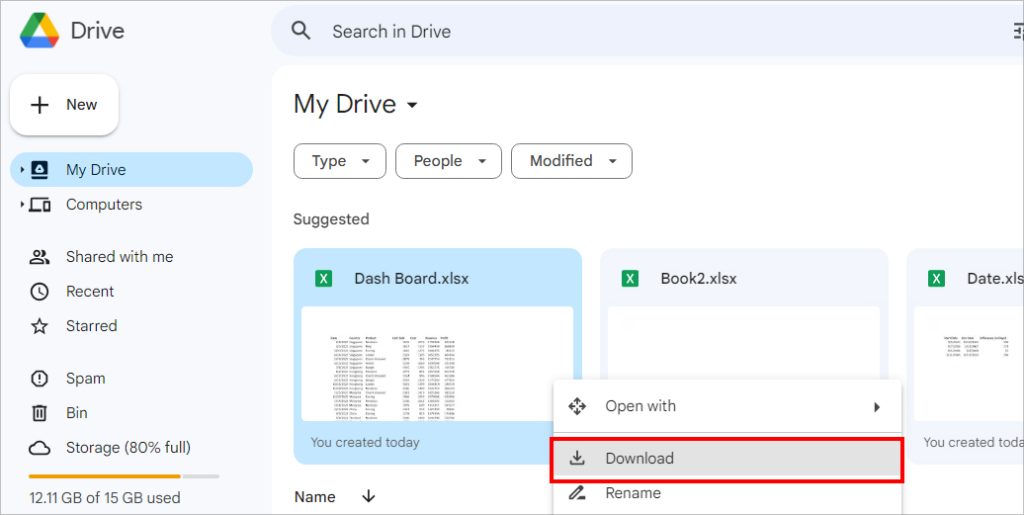This screenshot has height=515, width=1024.
Task: Click the Google Drive logo
Action: click(x=39, y=31)
